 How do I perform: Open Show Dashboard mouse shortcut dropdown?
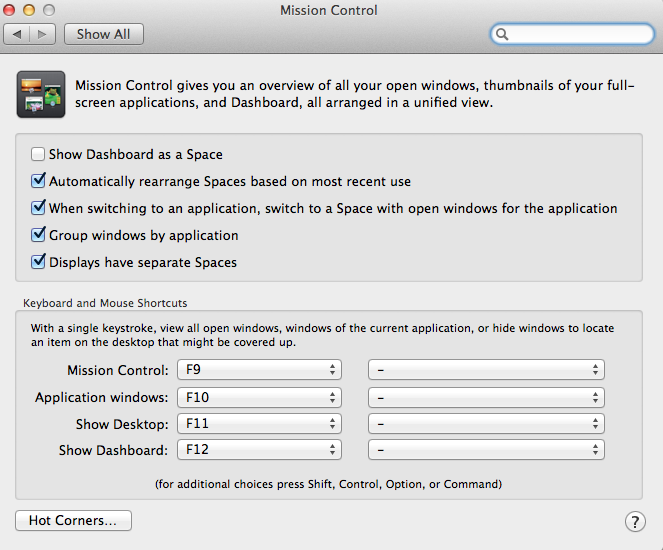[x=486, y=450]
